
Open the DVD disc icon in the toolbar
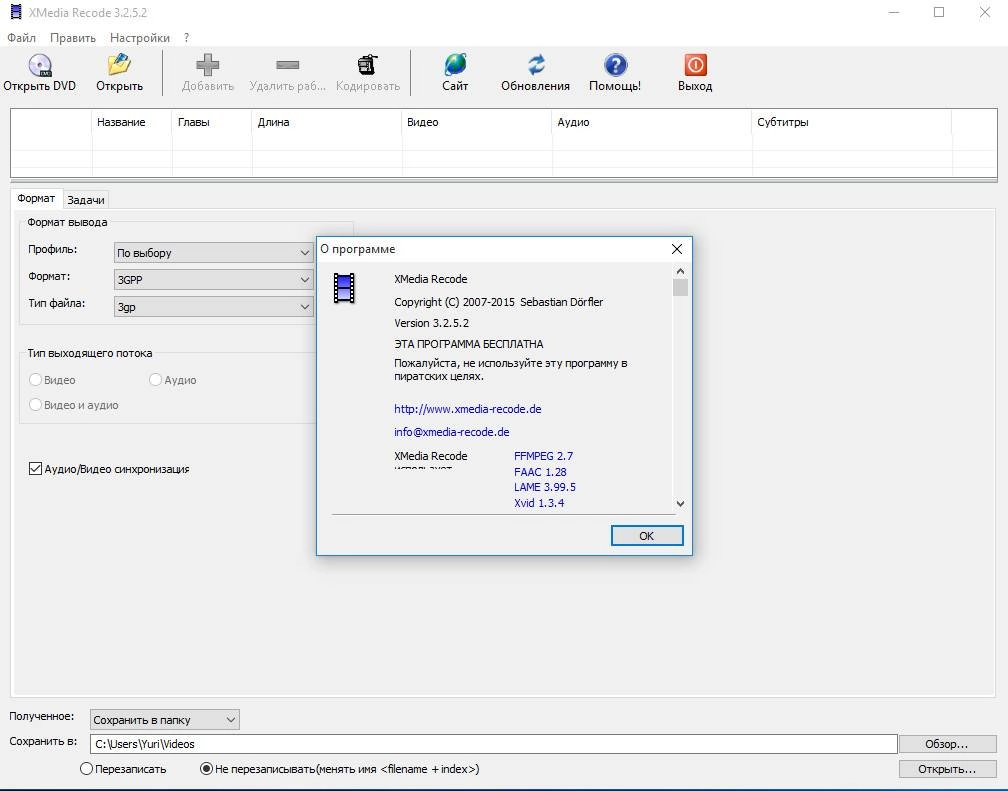[x=39, y=66]
